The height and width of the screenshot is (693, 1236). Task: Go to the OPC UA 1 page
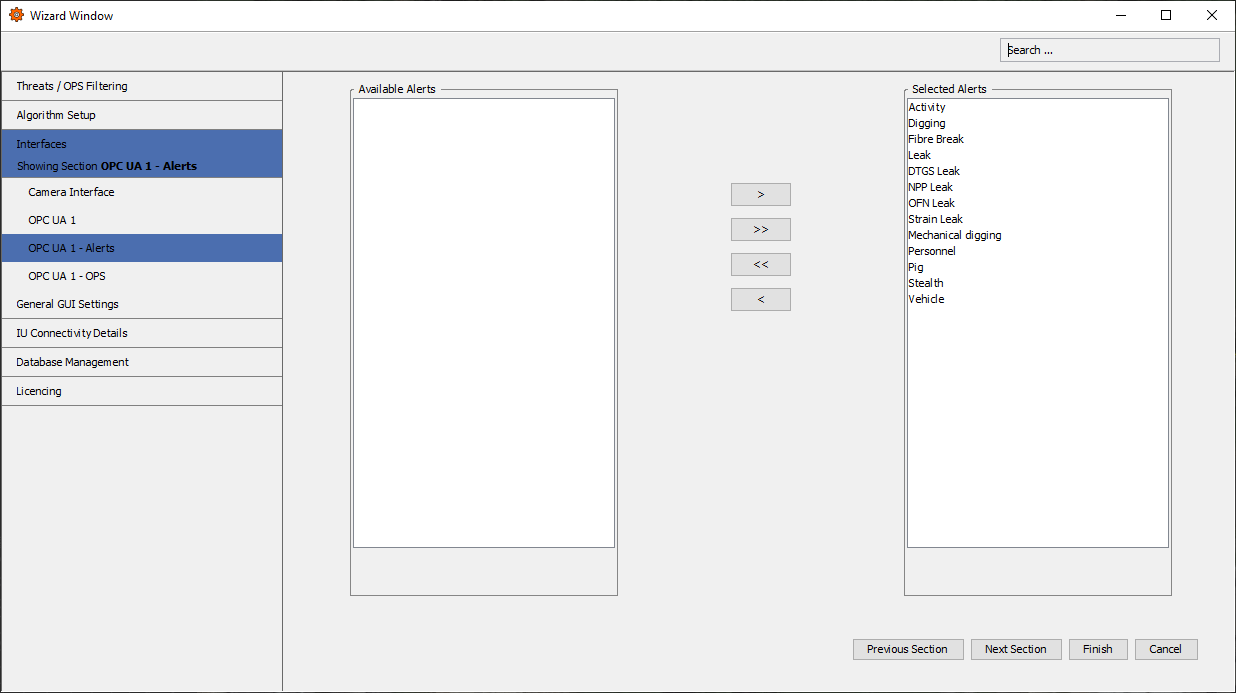(x=52, y=220)
